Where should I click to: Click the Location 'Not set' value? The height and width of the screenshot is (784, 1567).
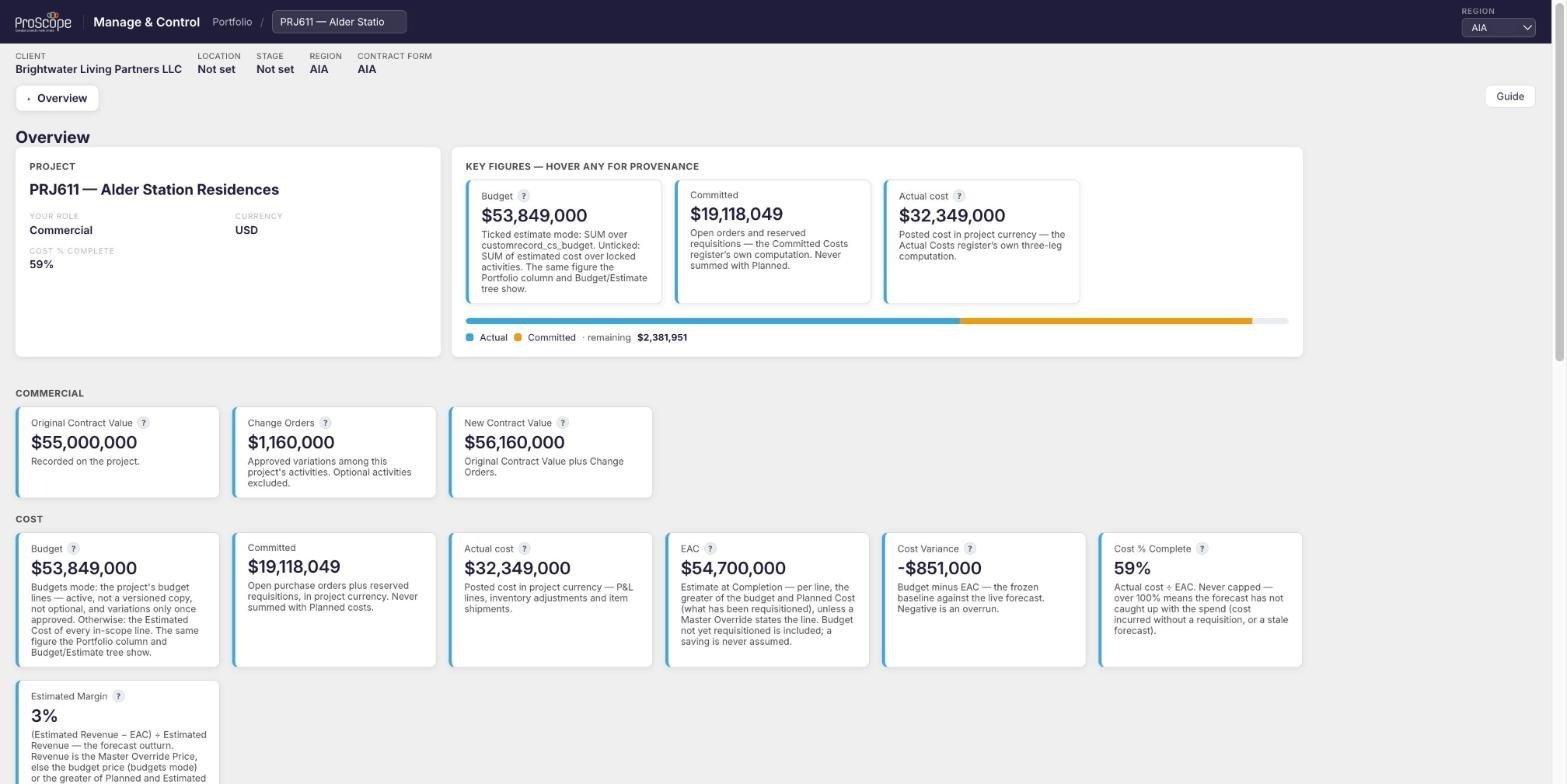(x=216, y=70)
